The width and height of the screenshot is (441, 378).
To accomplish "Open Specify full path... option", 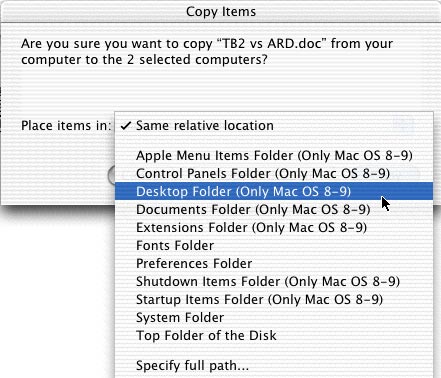I will tap(274, 366).
